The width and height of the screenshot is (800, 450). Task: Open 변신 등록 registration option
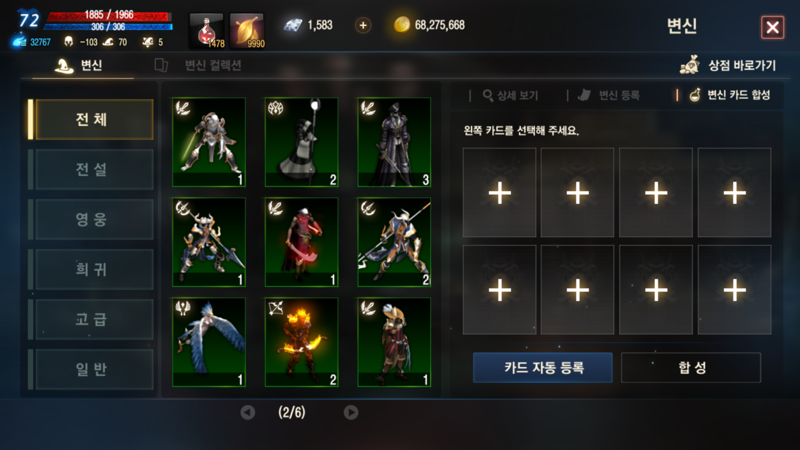pyautogui.click(x=609, y=95)
